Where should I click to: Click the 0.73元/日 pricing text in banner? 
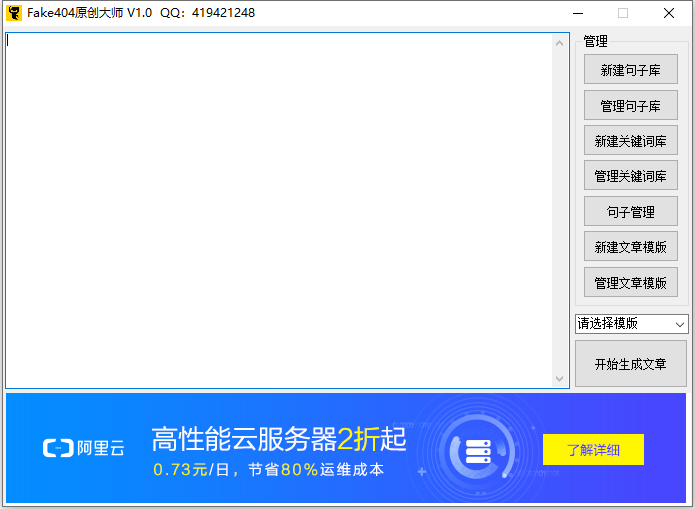pyautogui.click(x=191, y=470)
